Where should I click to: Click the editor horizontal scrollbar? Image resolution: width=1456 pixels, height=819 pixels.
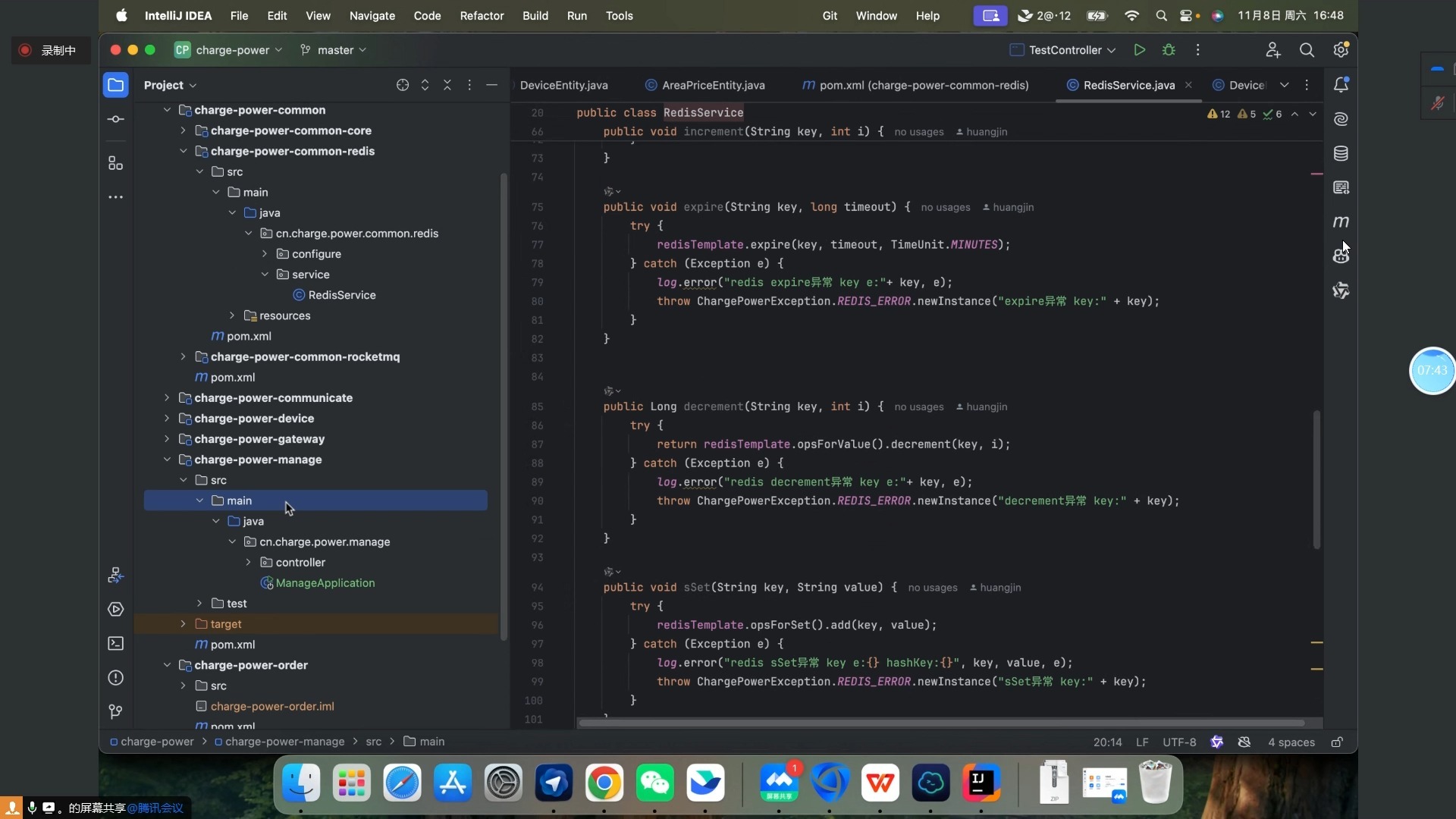tap(940, 723)
